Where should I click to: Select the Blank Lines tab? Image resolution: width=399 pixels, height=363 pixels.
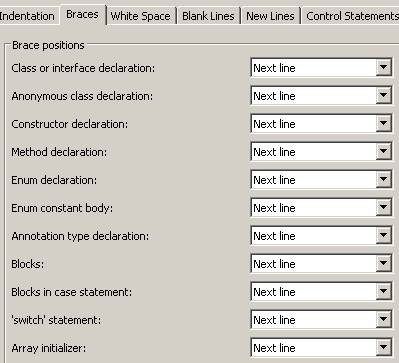click(x=208, y=16)
